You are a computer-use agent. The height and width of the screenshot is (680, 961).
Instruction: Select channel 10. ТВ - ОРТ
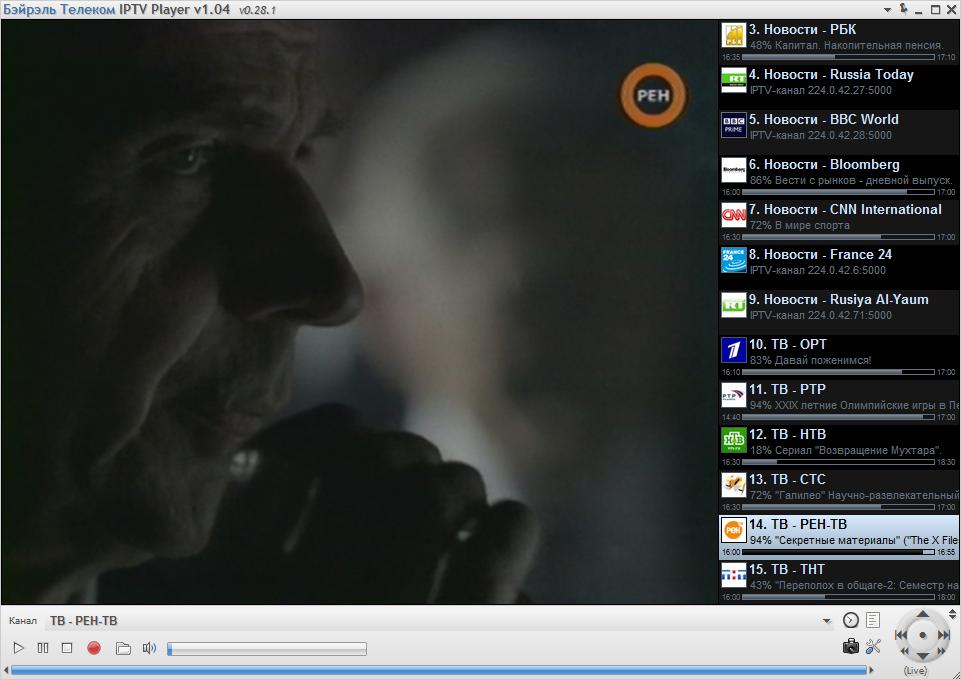tap(839, 357)
